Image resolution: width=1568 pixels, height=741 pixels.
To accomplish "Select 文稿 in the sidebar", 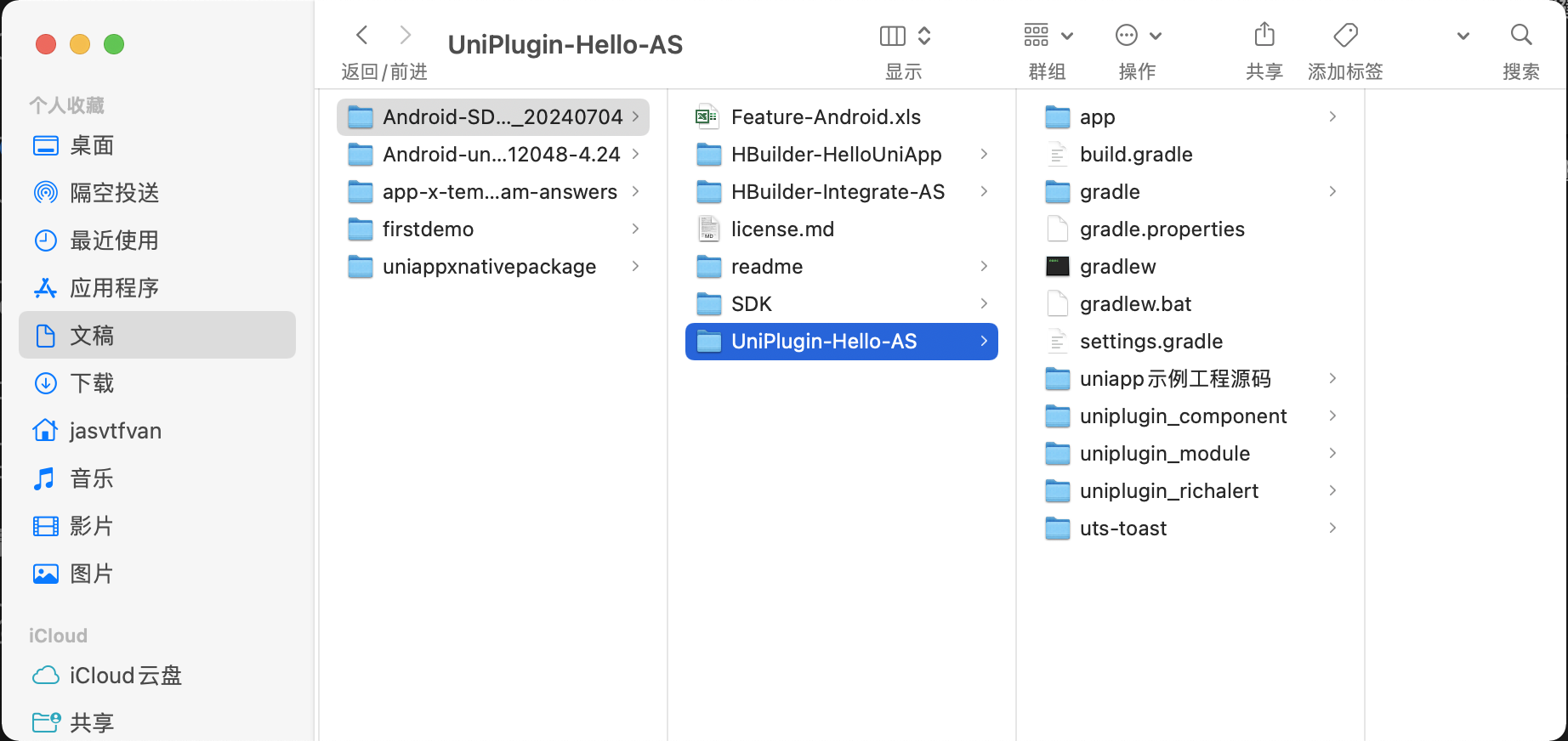I will click(157, 335).
